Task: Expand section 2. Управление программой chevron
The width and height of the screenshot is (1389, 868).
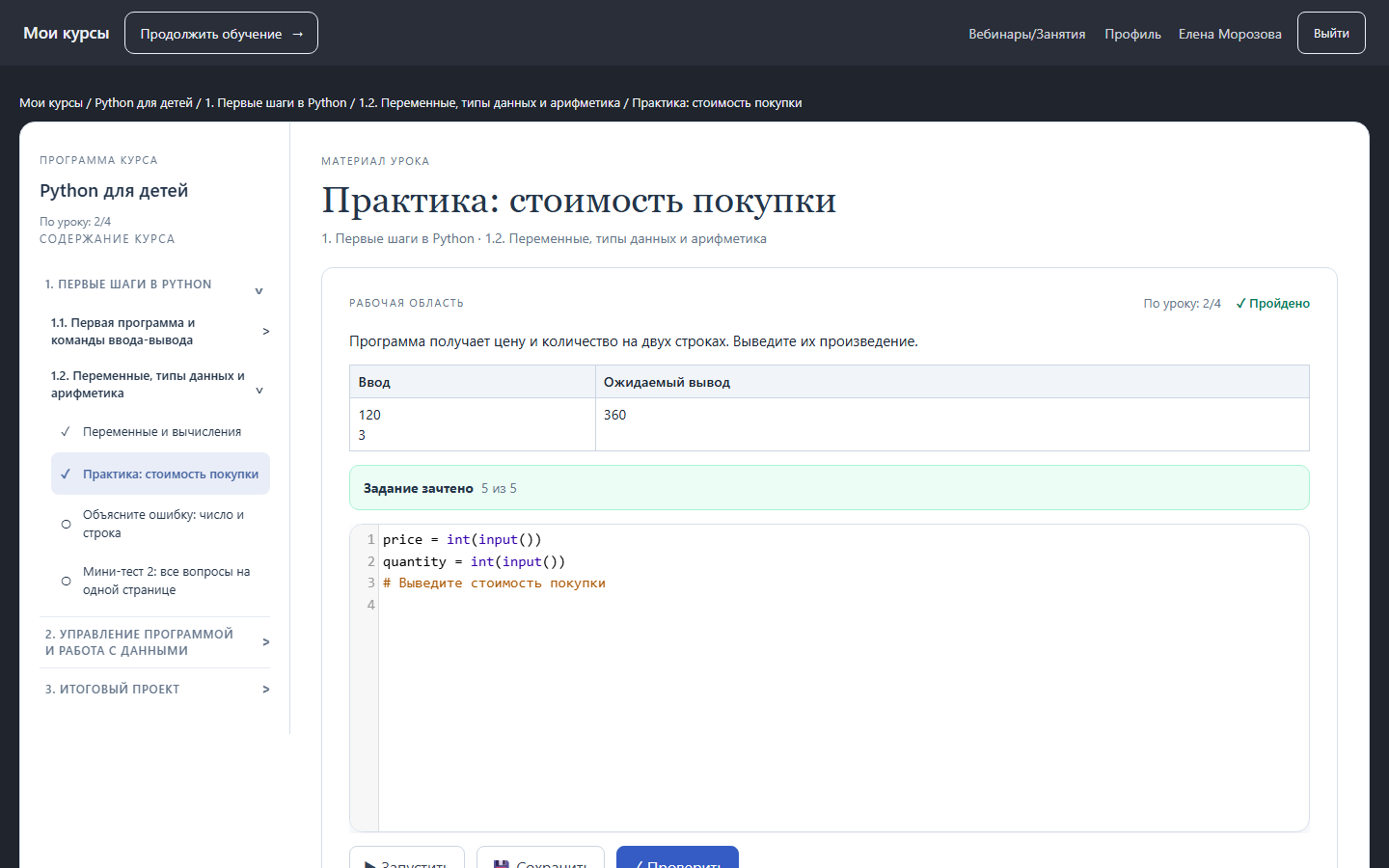Action: [x=266, y=641]
